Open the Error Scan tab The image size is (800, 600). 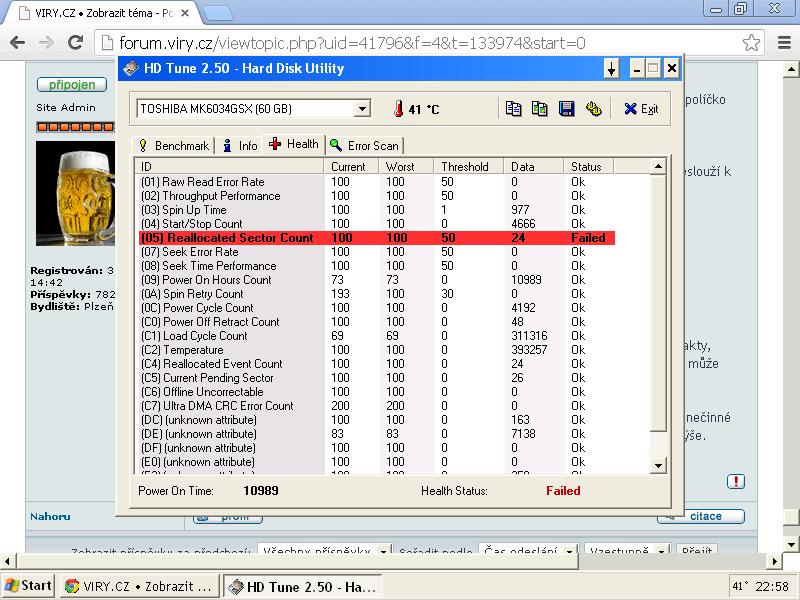[x=364, y=146]
